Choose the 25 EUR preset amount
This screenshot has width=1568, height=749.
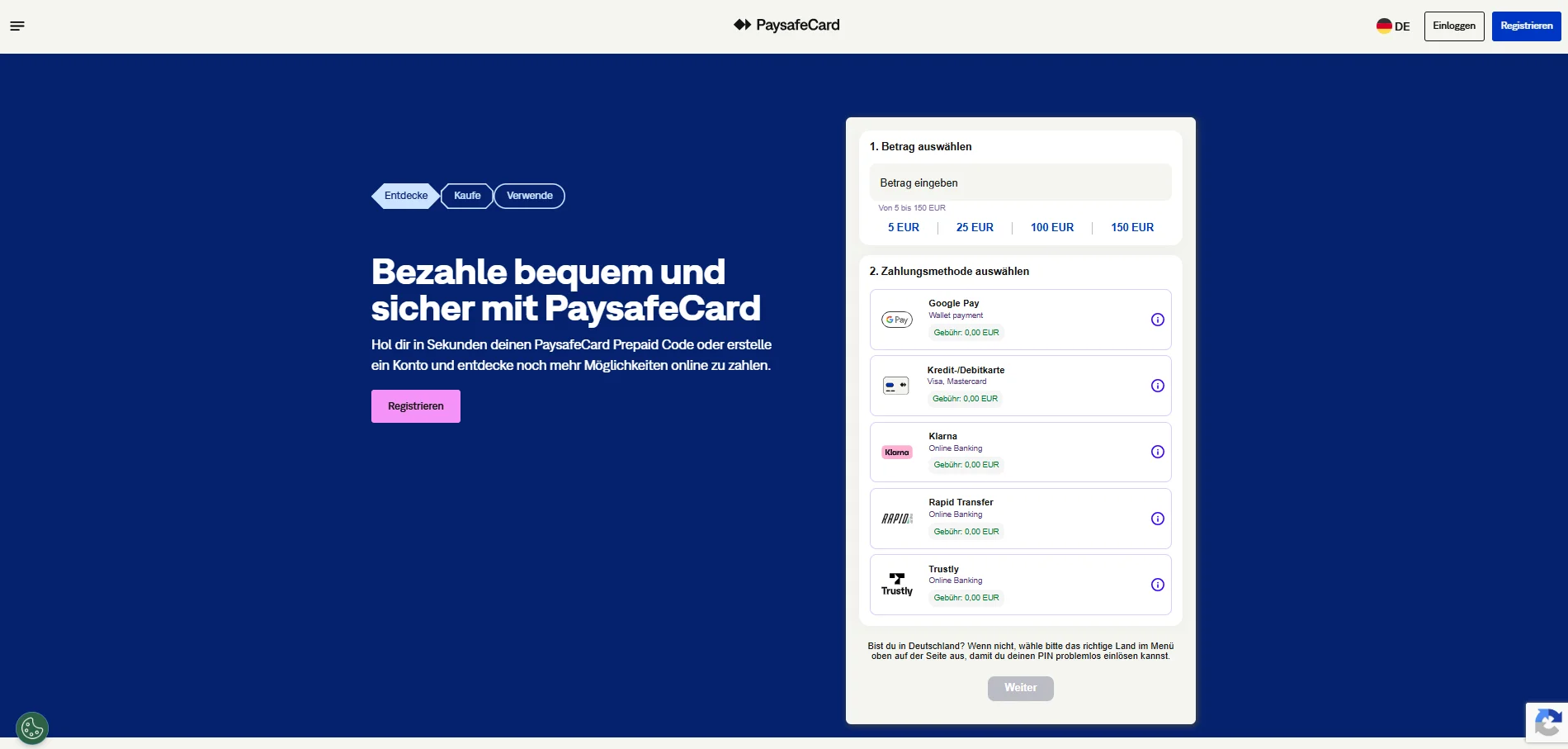point(975,227)
